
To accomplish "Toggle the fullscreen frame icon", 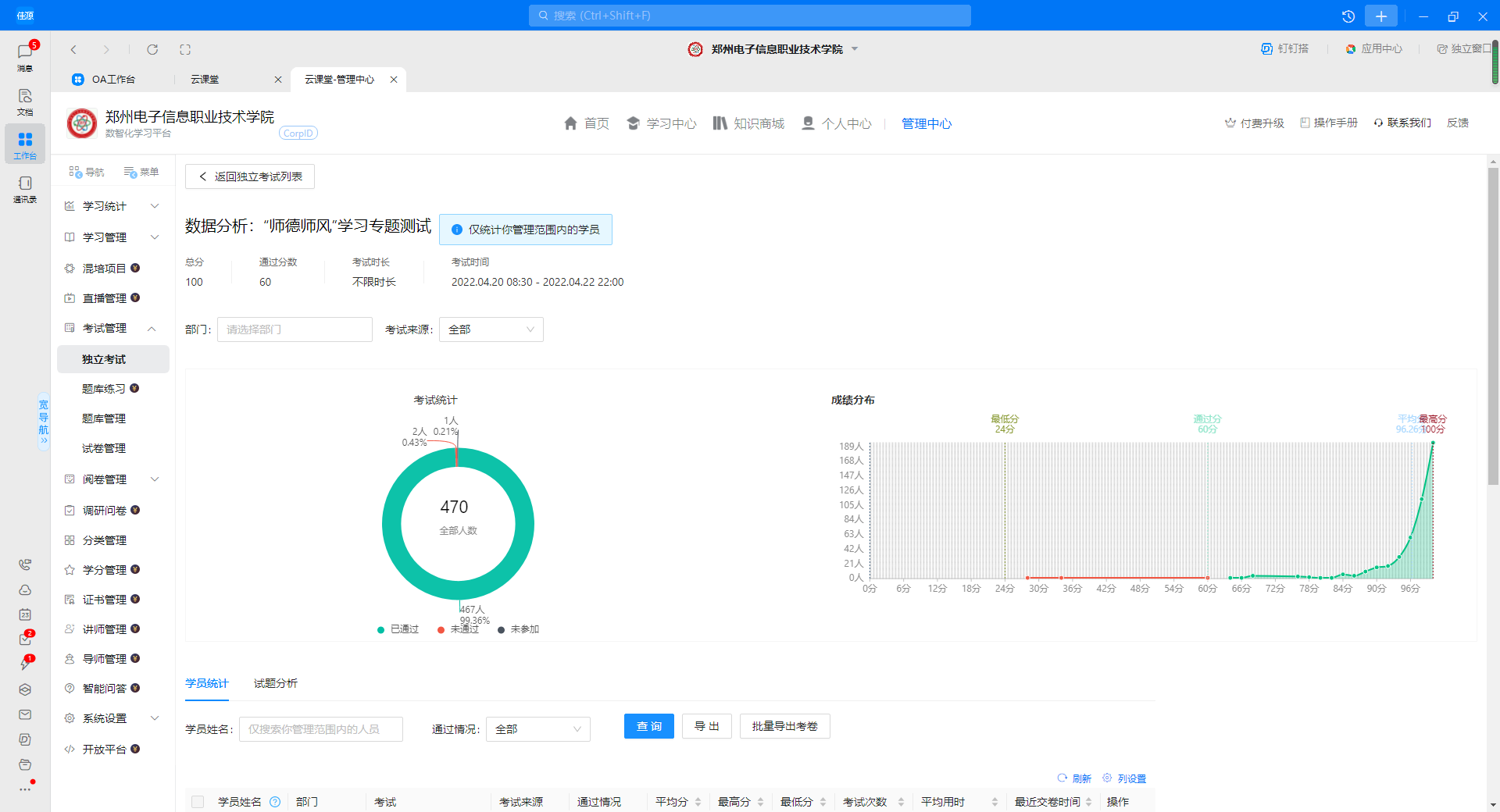I will (x=185, y=49).
